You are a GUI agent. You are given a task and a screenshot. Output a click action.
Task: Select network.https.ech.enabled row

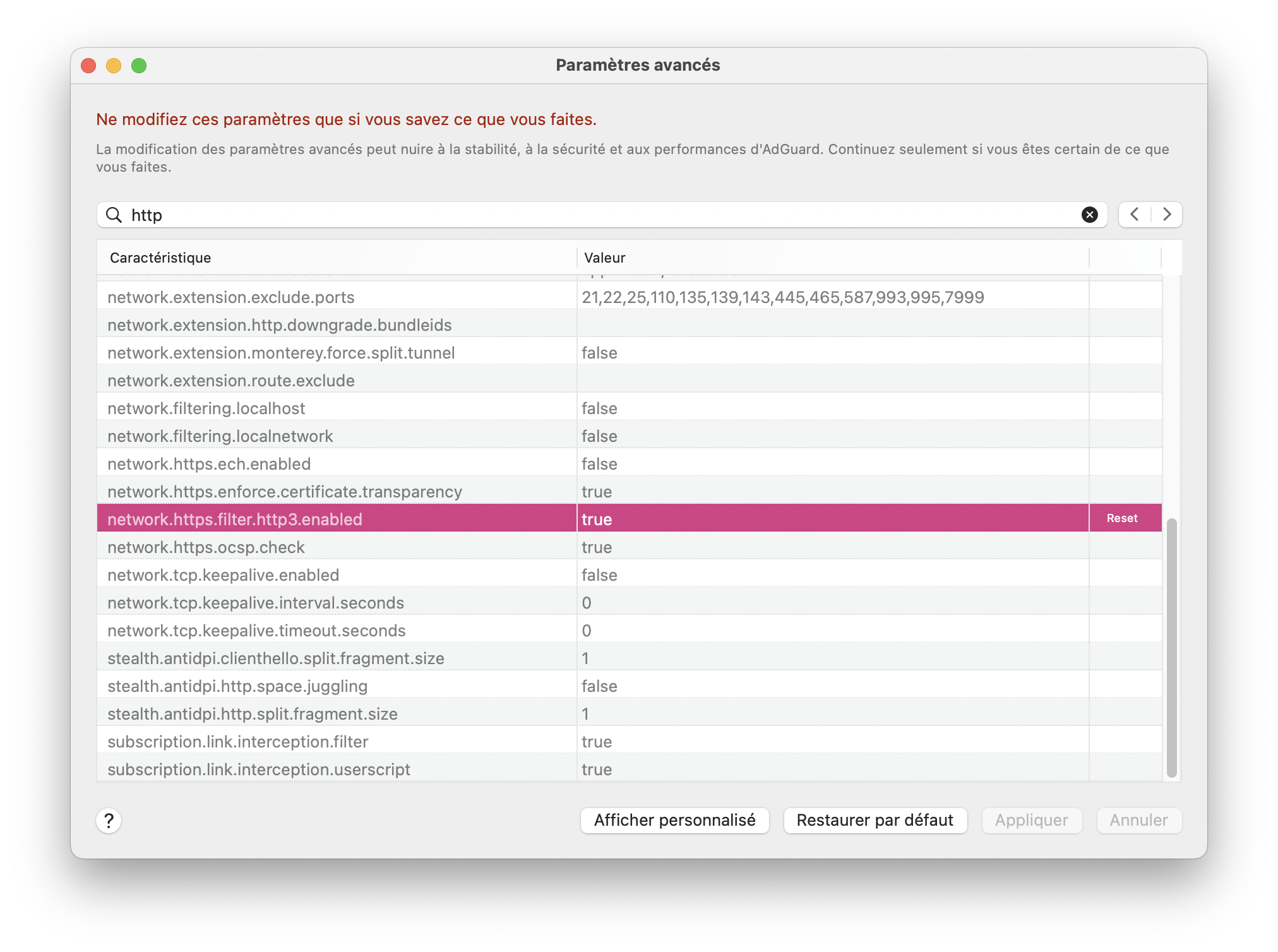630,464
